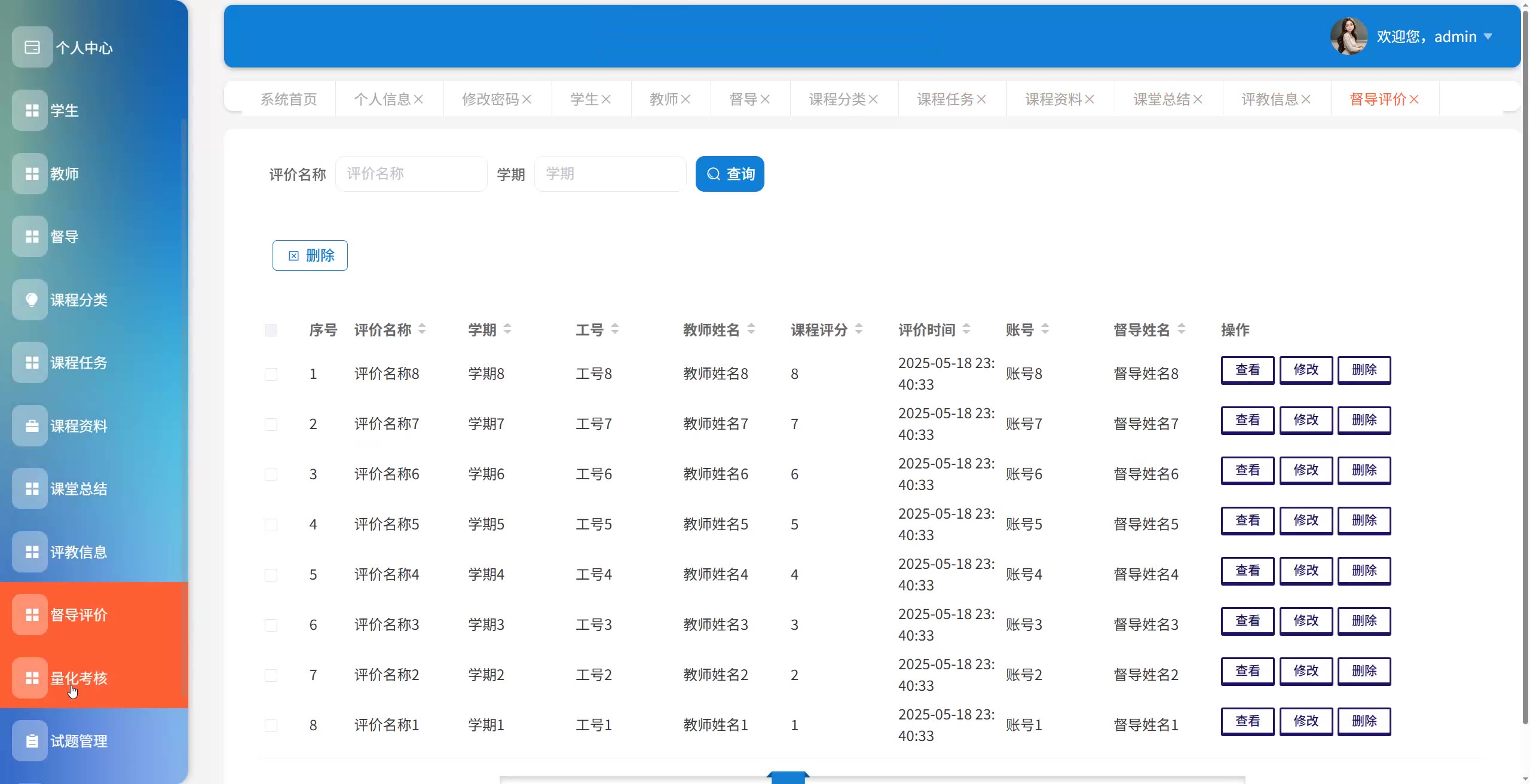Close the 课程任务 tab with its X
Image resolution: width=1530 pixels, height=784 pixels.
coord(981,100)
